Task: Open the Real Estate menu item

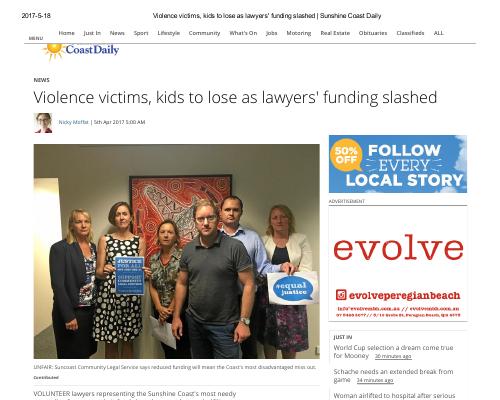Action: (x=335, y=33)
